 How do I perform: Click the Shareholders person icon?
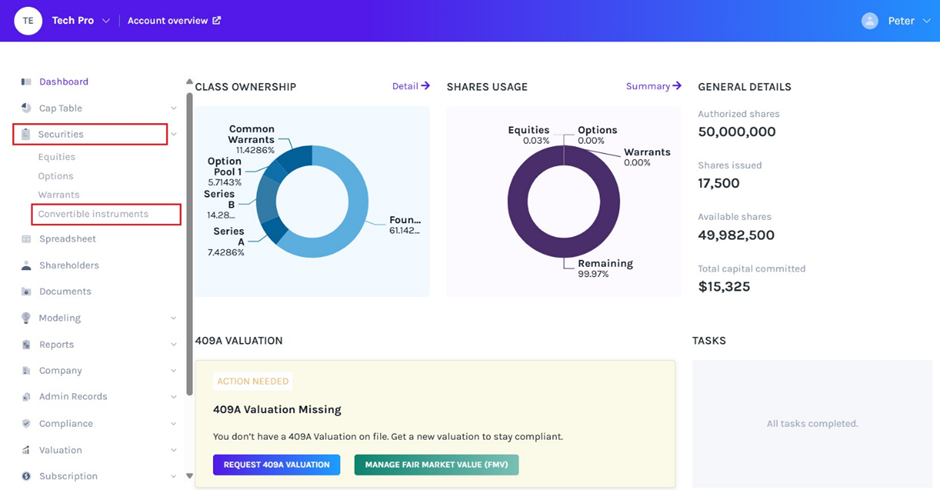click(x=26, y=266)
